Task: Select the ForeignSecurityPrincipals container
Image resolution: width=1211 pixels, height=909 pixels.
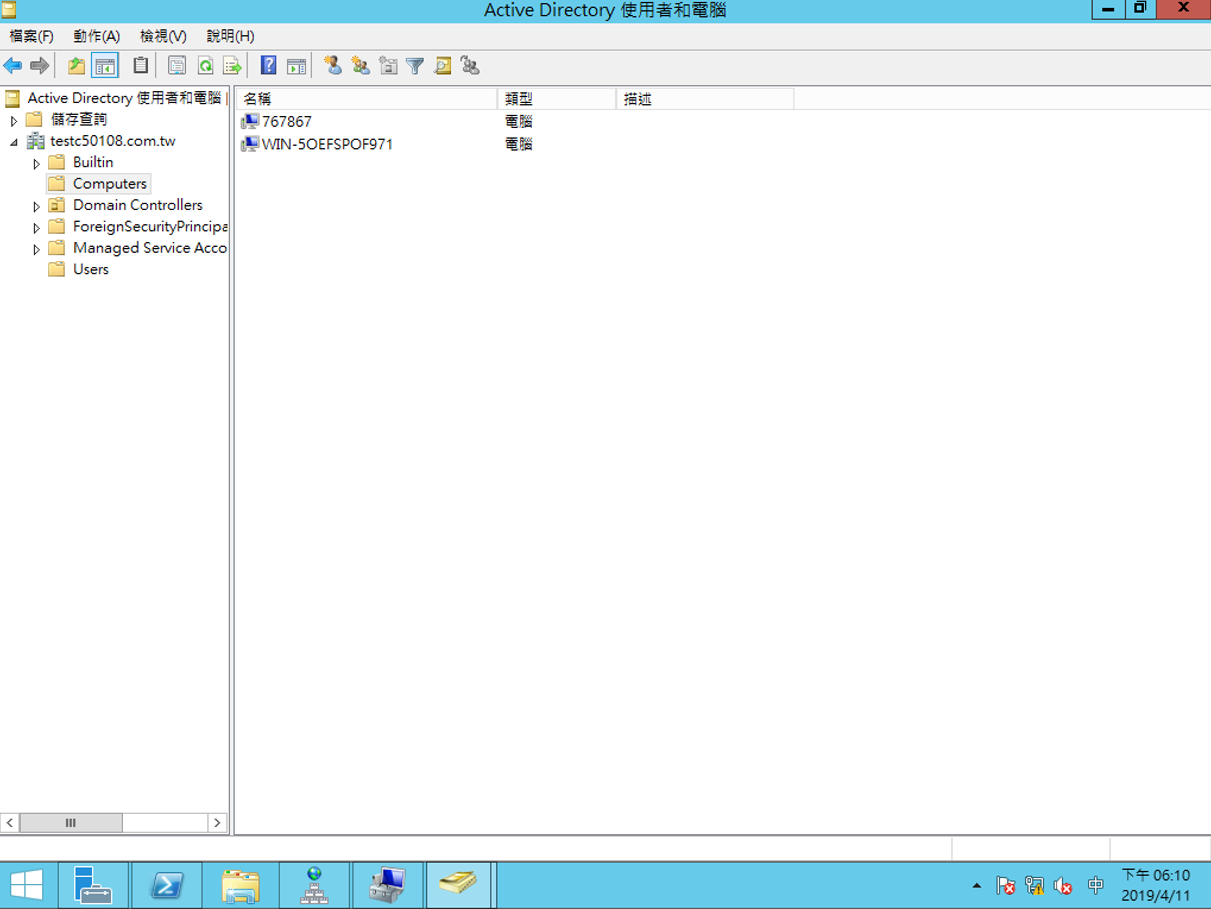Action: pyautogui.click(x=150, y=227)
